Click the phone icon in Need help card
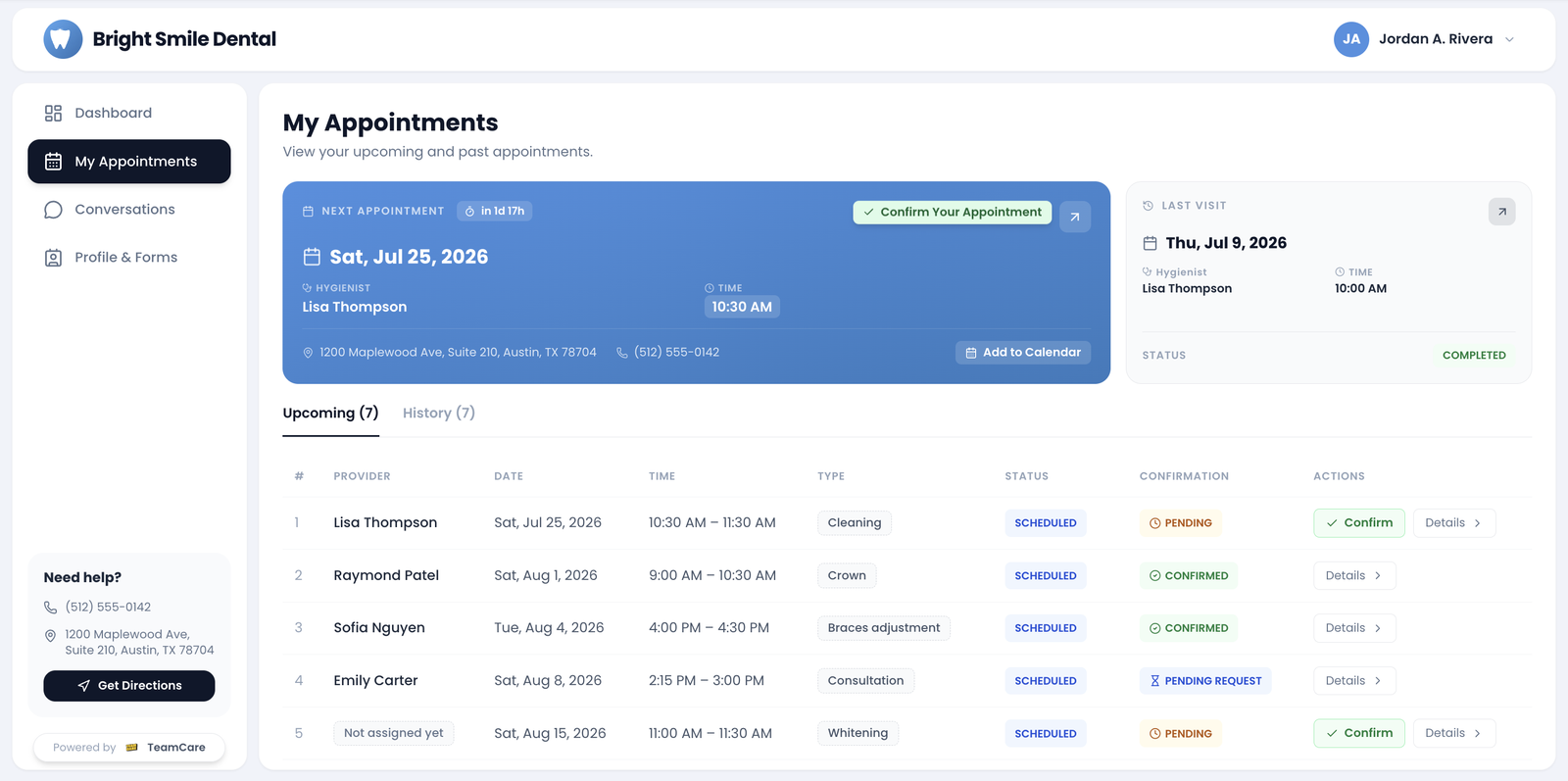Image resolution: width=1568 pixels, height=781 pixels. [x=51, y=608]
